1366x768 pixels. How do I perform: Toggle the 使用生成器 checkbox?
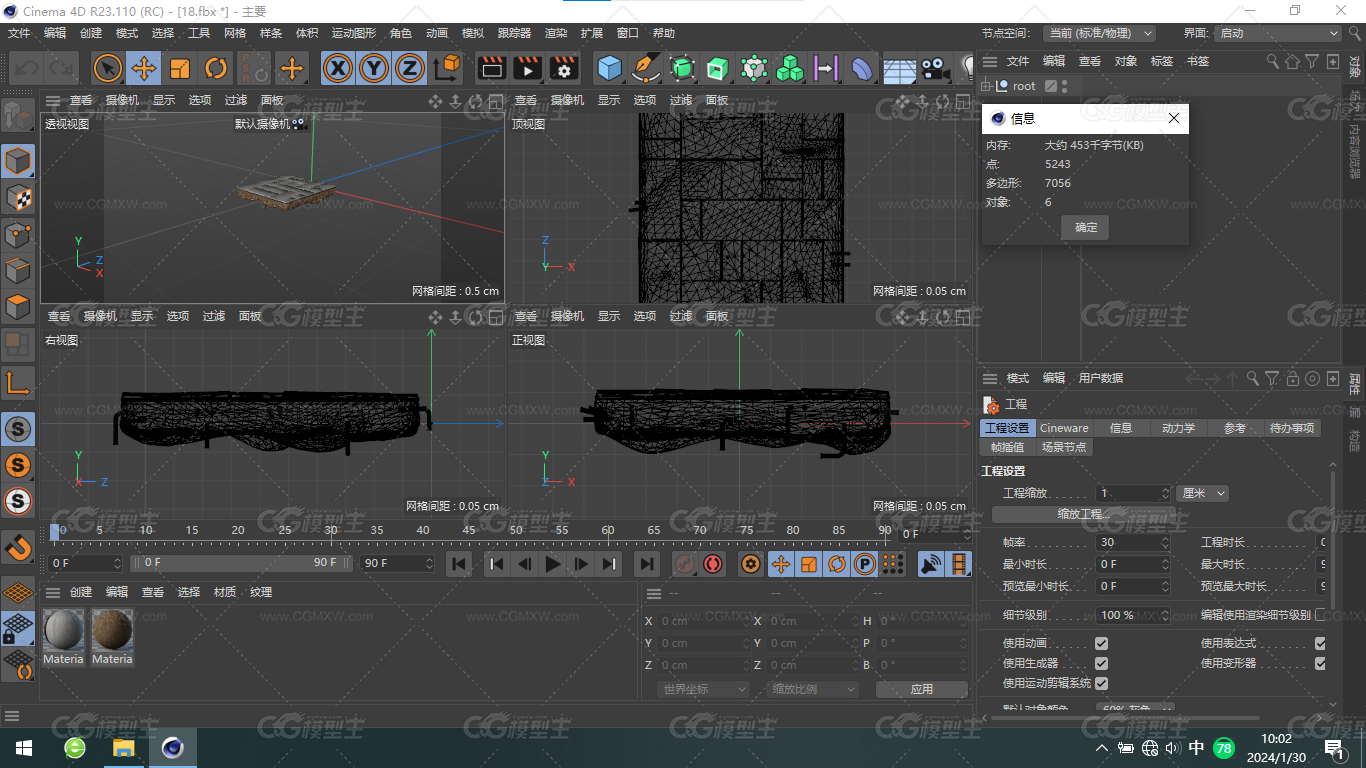(1101, 663)
